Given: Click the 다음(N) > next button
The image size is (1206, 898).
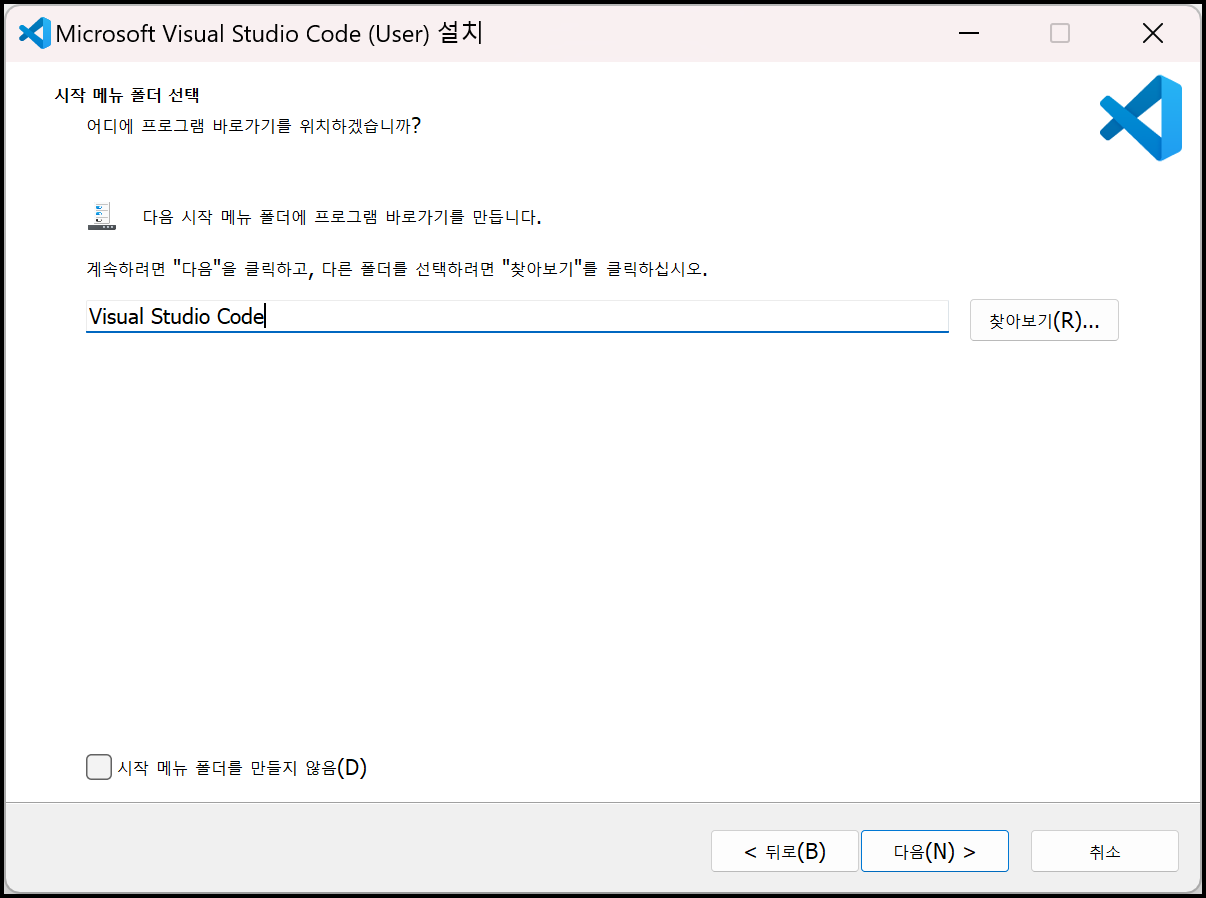Looking at the screenshot, I should click(934, 851).
